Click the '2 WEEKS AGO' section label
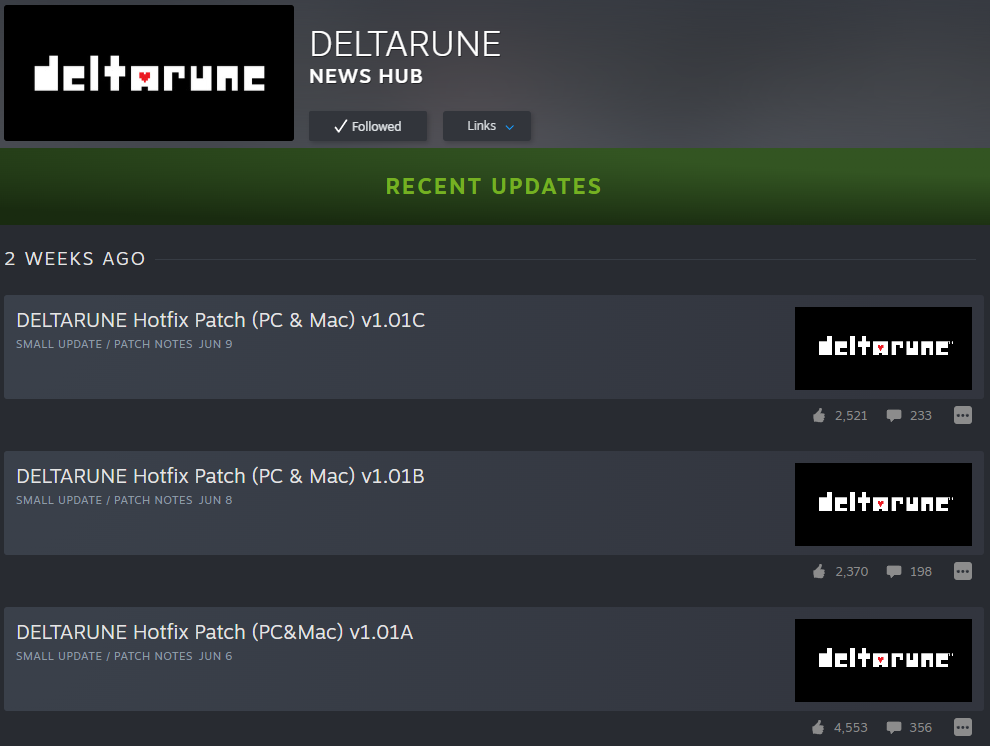The width and height of the screenshot is (990, 746). point(75,259)
